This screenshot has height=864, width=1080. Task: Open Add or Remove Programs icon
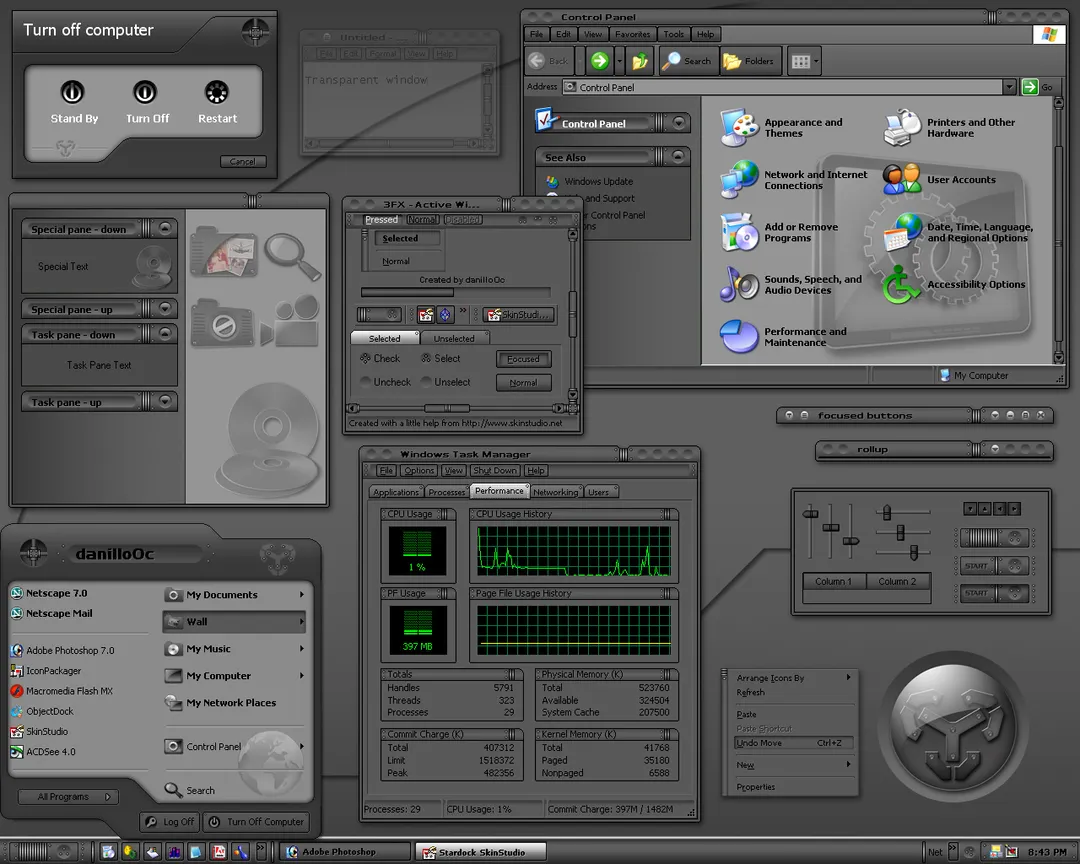[x=739, y=232]
